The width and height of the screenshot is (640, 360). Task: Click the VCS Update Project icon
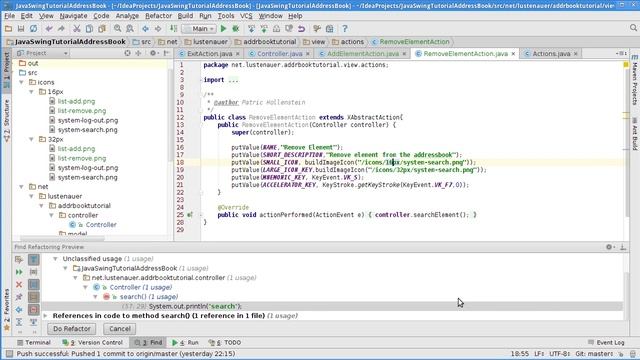point(251,29)
